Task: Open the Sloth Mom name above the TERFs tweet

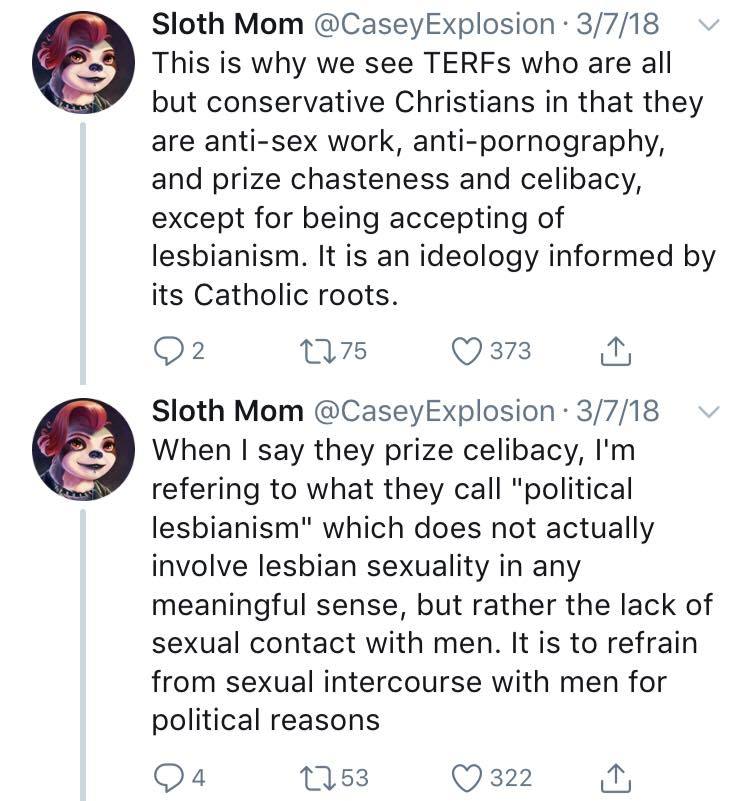Action: coord(227,25)
